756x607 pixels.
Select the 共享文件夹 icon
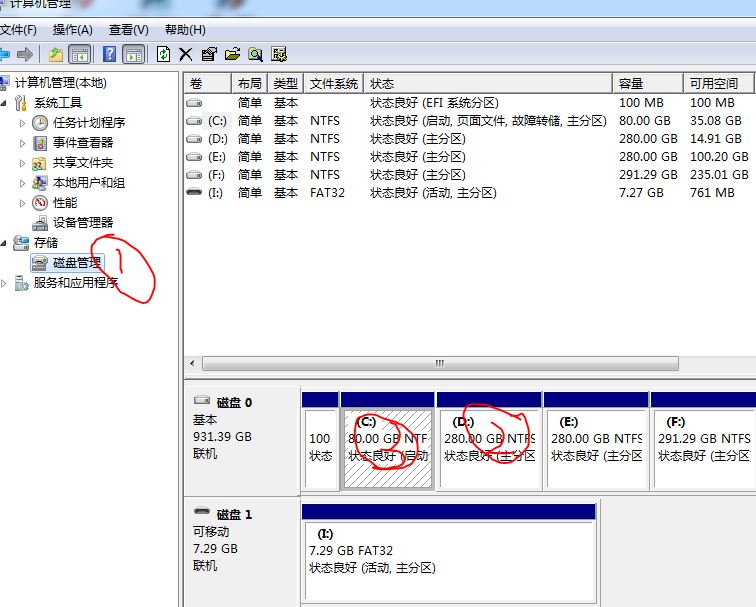(39, 163)
